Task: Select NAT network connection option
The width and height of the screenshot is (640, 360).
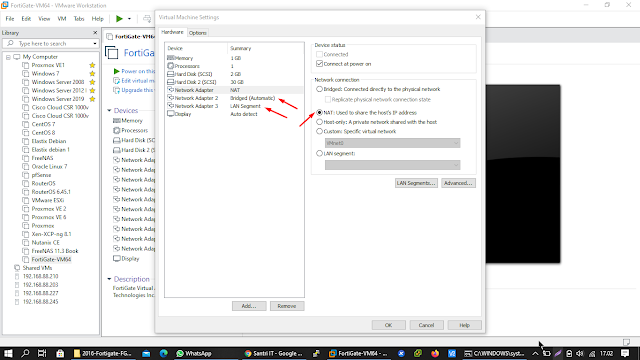Action: [x=320, y=113]
